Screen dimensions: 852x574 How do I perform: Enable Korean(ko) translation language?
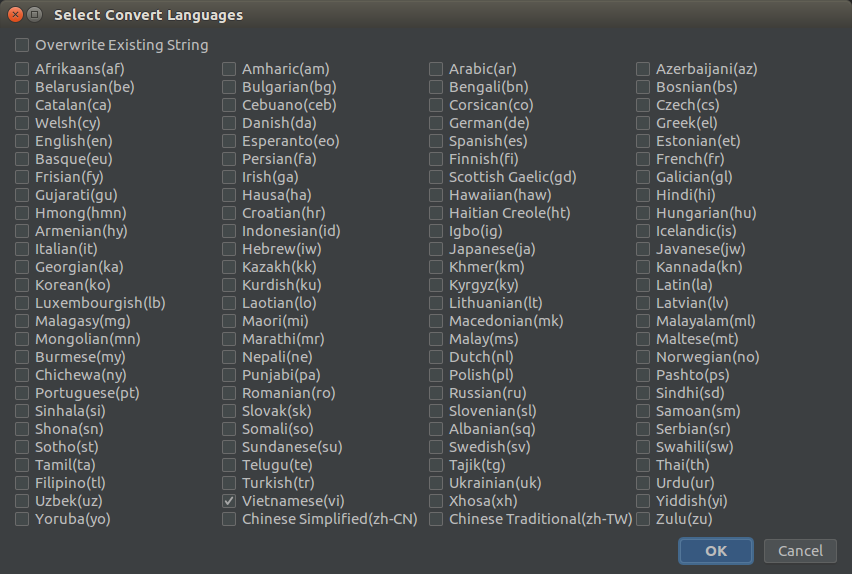[22, 285]
